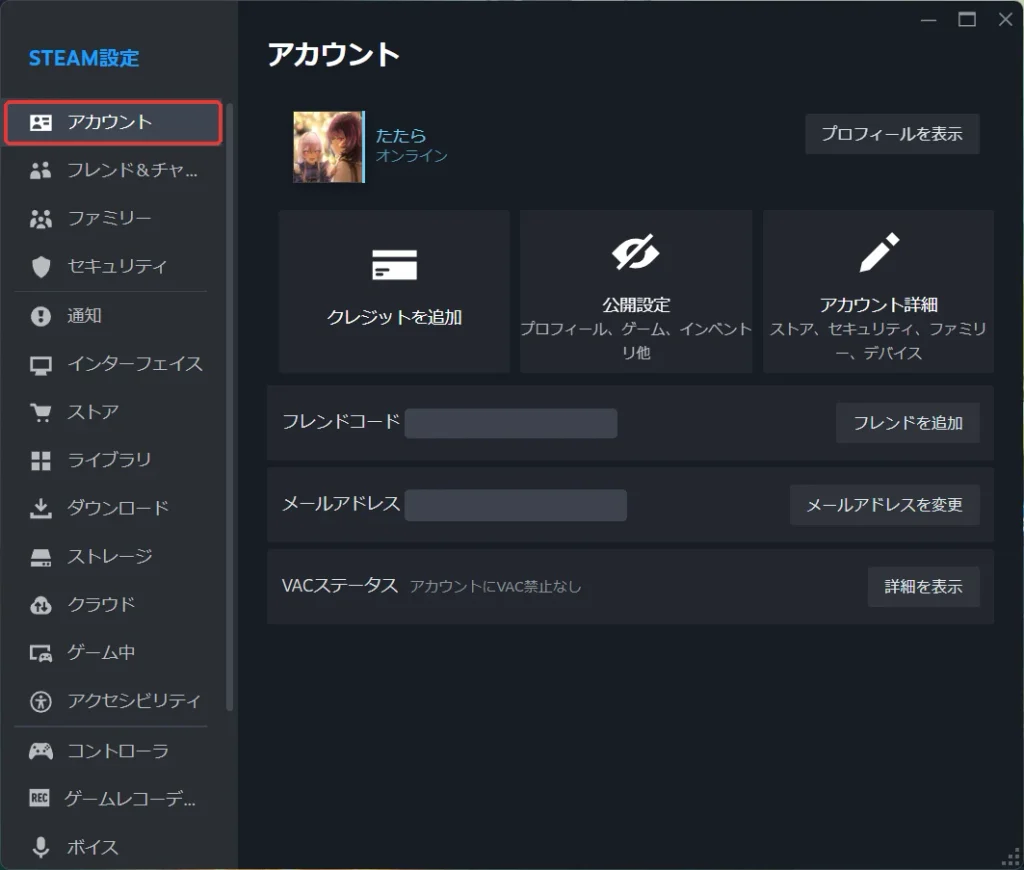Select the アクセシビリティ tab
This screenshot has width=1024, height=870.
113,701
